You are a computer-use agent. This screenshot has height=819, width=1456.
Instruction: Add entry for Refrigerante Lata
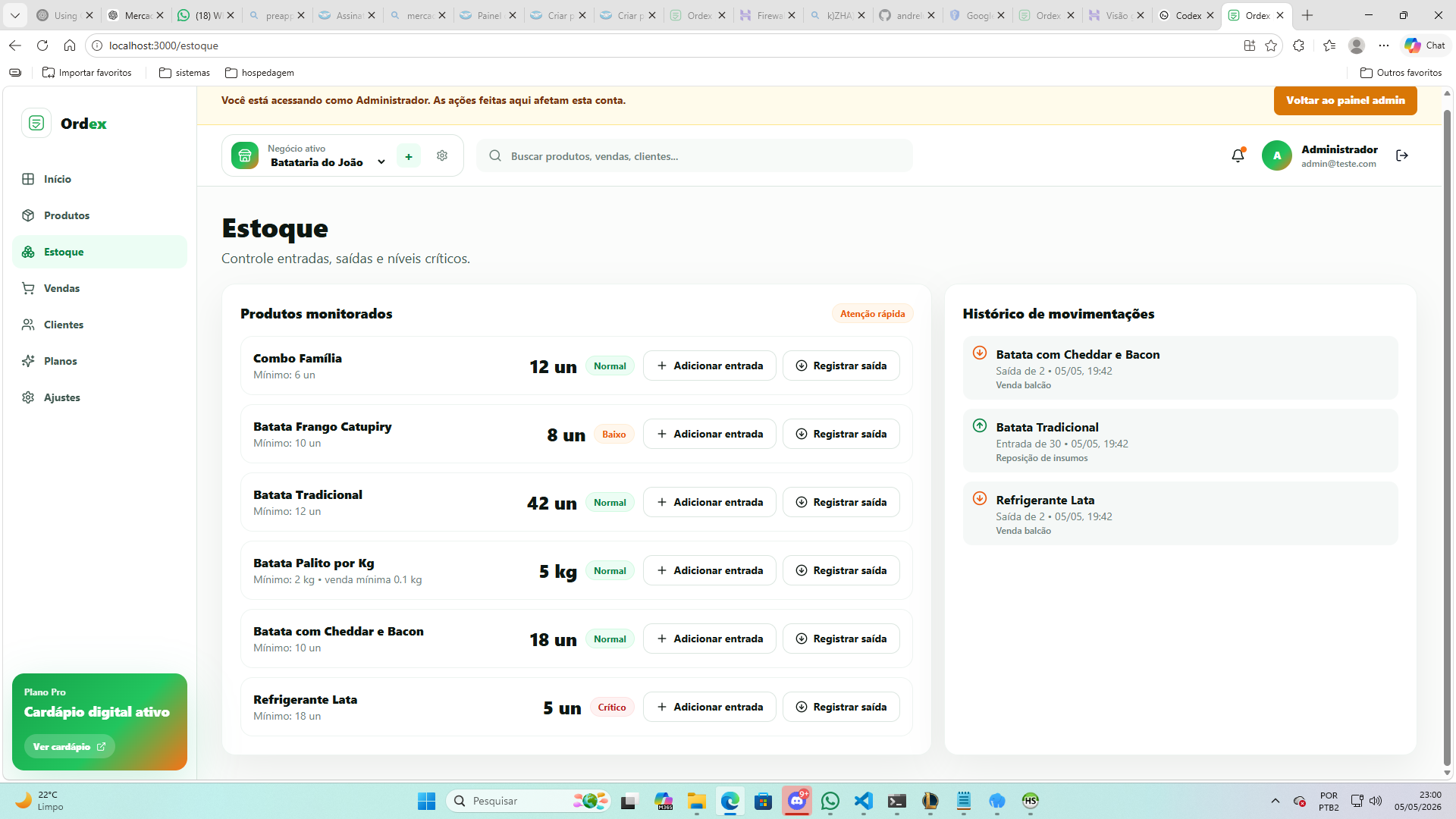tap(710, 707)
